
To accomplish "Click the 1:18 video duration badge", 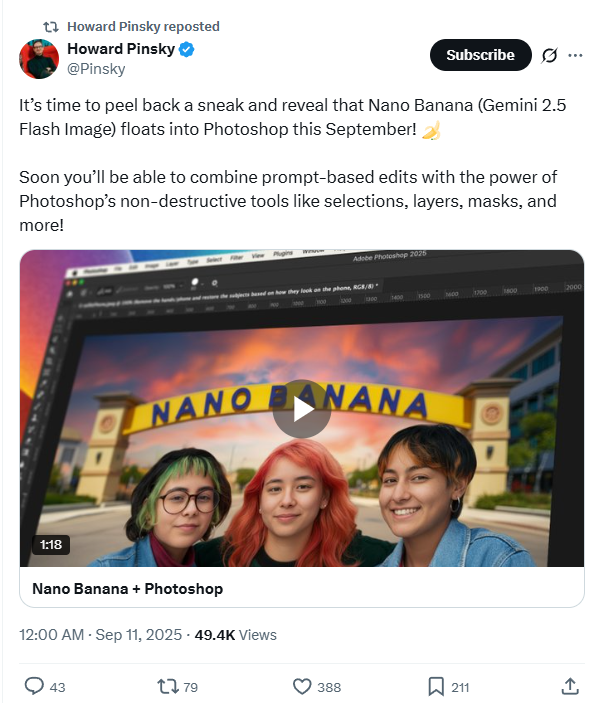I will (51, 545).
